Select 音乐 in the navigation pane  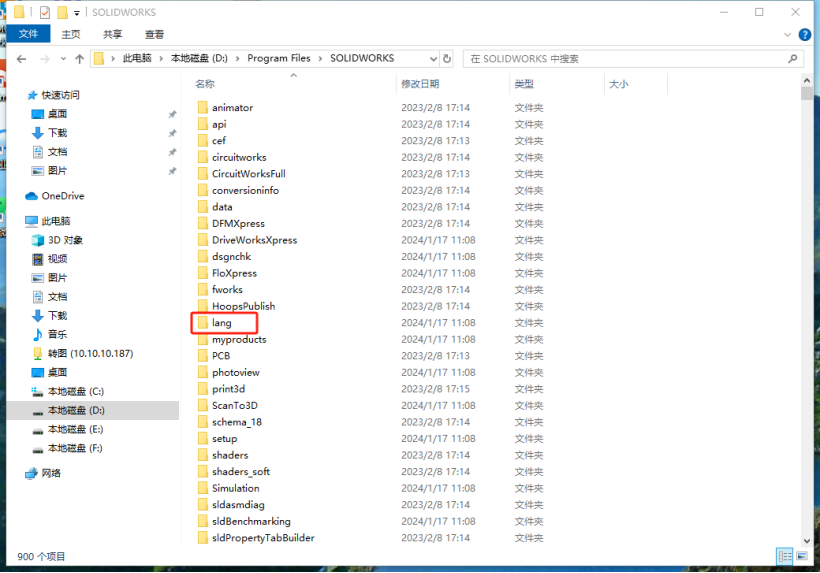57,334
